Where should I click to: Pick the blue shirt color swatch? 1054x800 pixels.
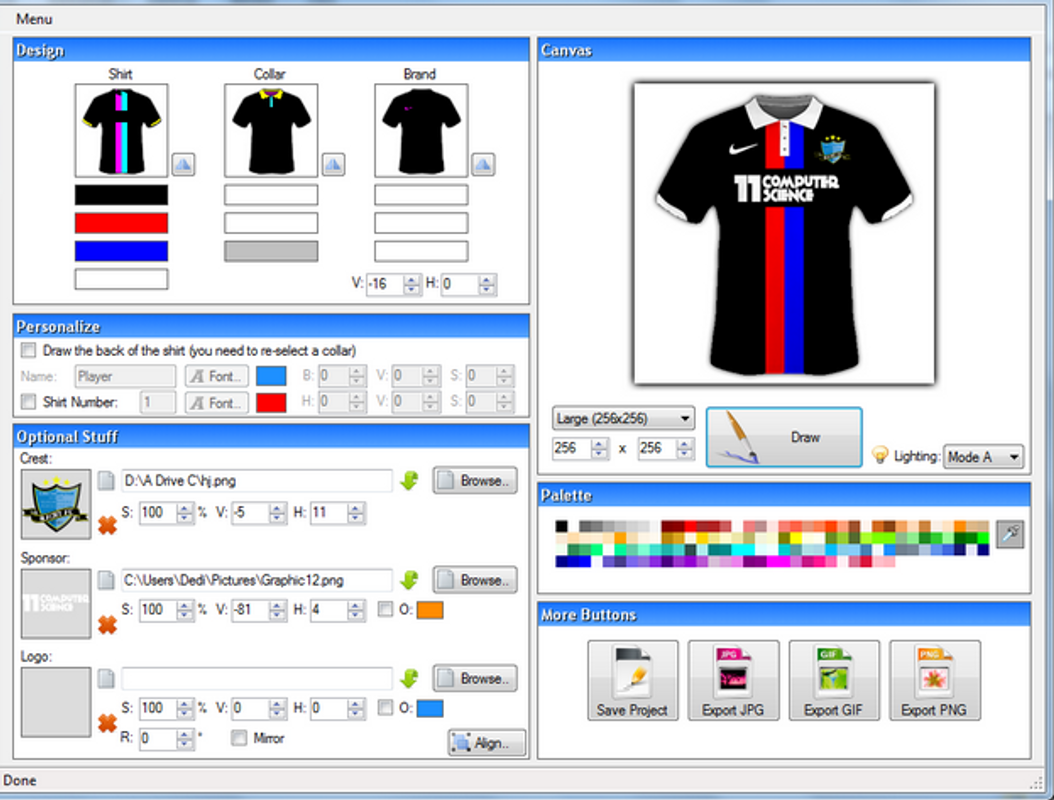pos(121,251)
